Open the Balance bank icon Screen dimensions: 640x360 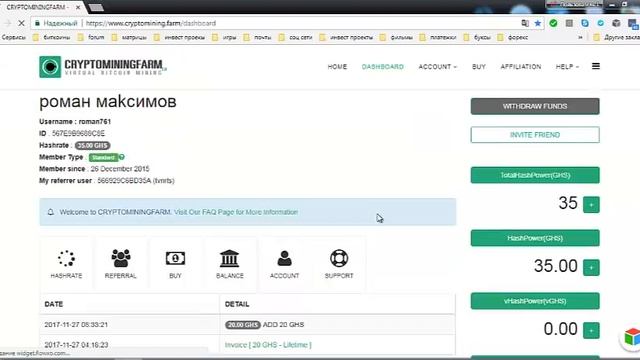(x=229, y=258)
